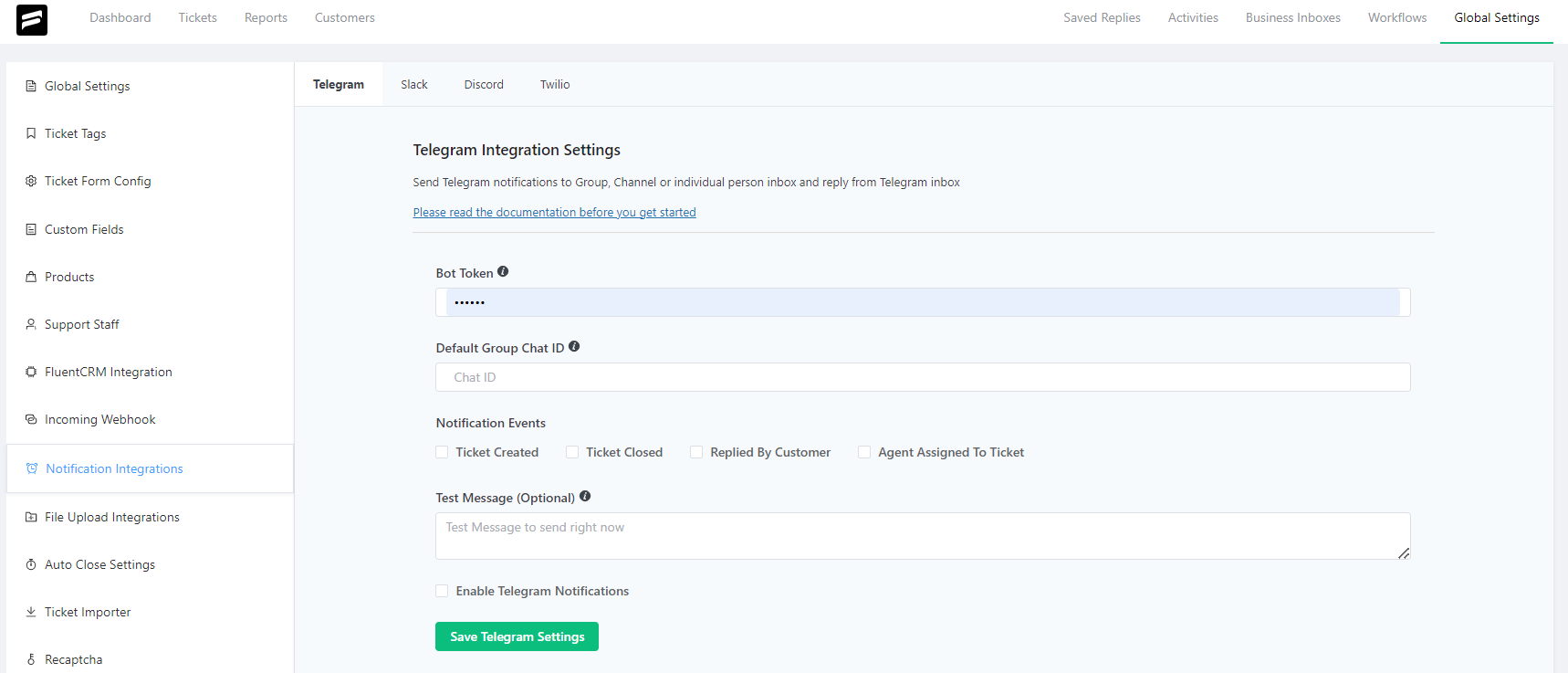Image resolution: width=1568 pixels, height=673 pixels.
Task: Open Workflows in top navigation
Action: point(1397,17)
